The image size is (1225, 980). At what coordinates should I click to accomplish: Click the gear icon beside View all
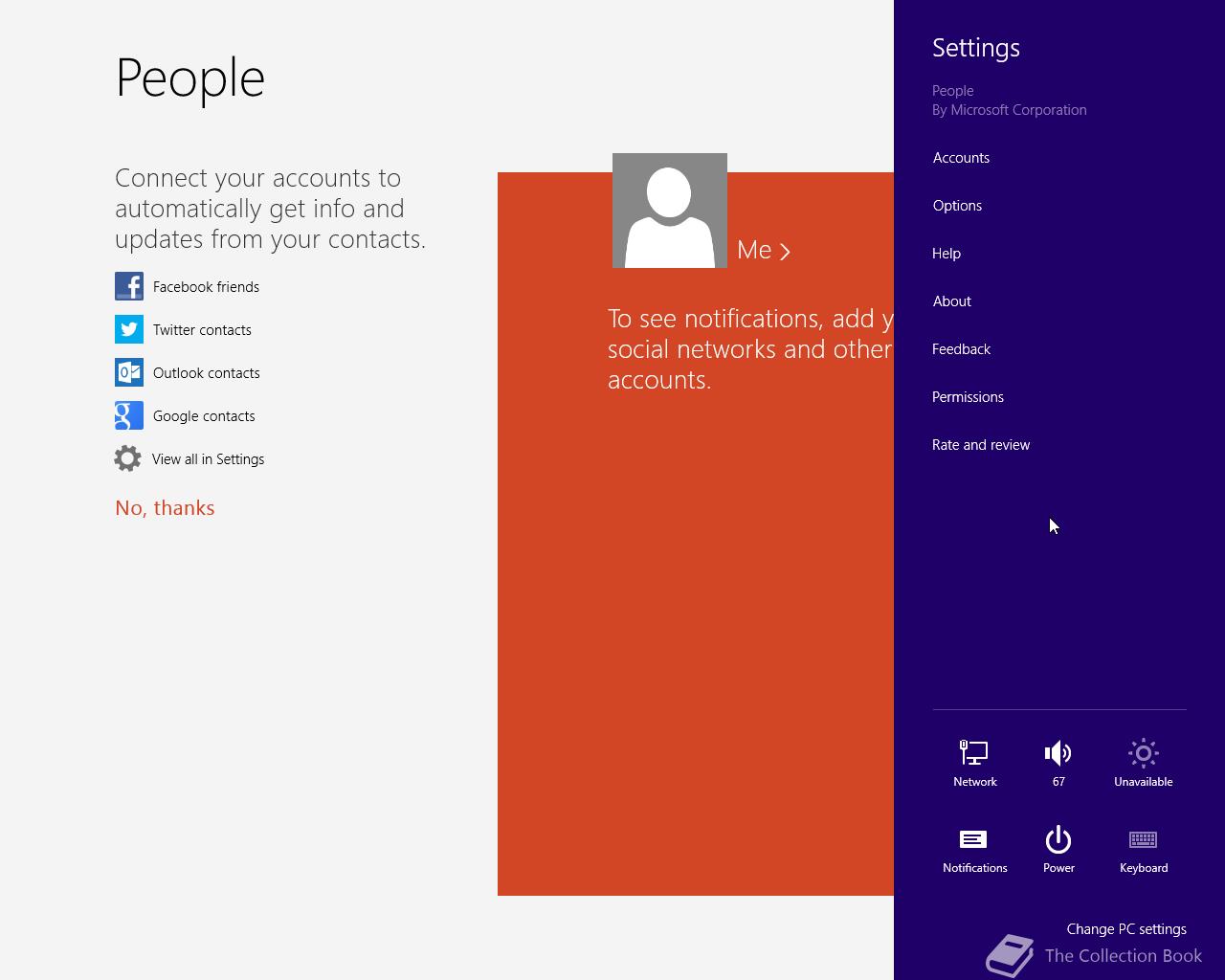coord(127,458)
